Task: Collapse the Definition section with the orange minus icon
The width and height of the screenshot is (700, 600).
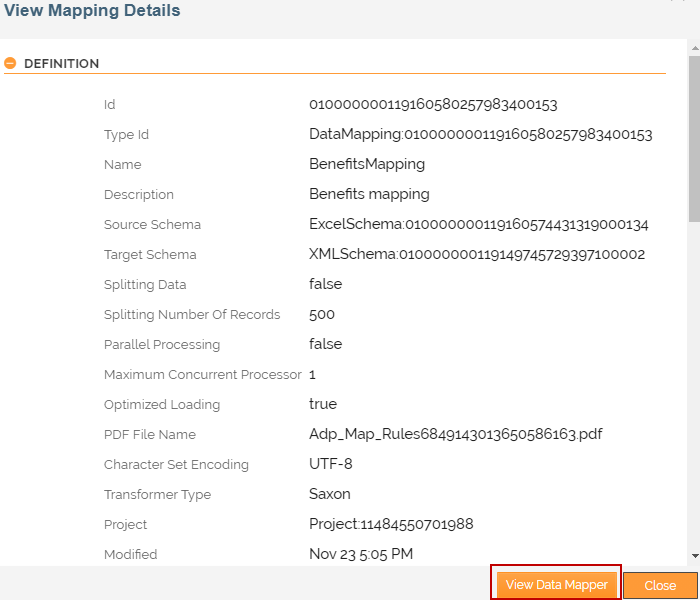Action: pyautogui.click(x=10, y=63)
